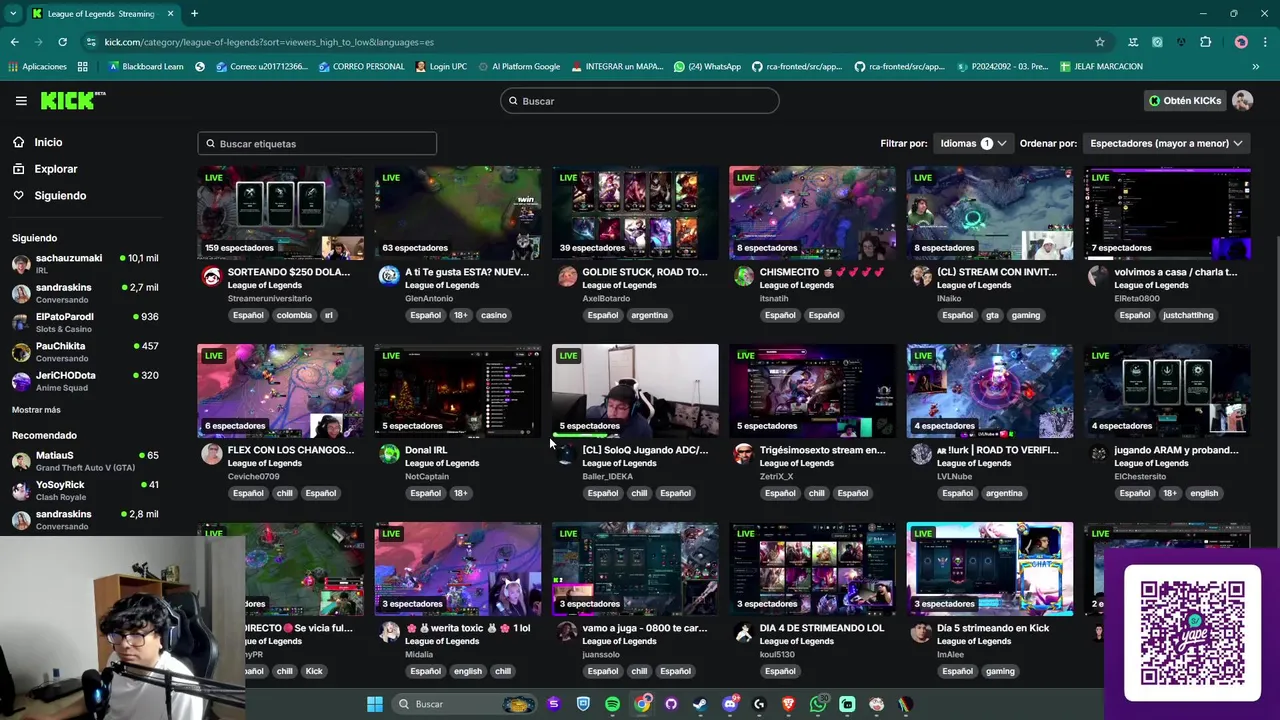Open the (24) WhatsApp bookmark
Image resolution: width=1280 pixels, height=720 pixels.
tap(707, 67)
